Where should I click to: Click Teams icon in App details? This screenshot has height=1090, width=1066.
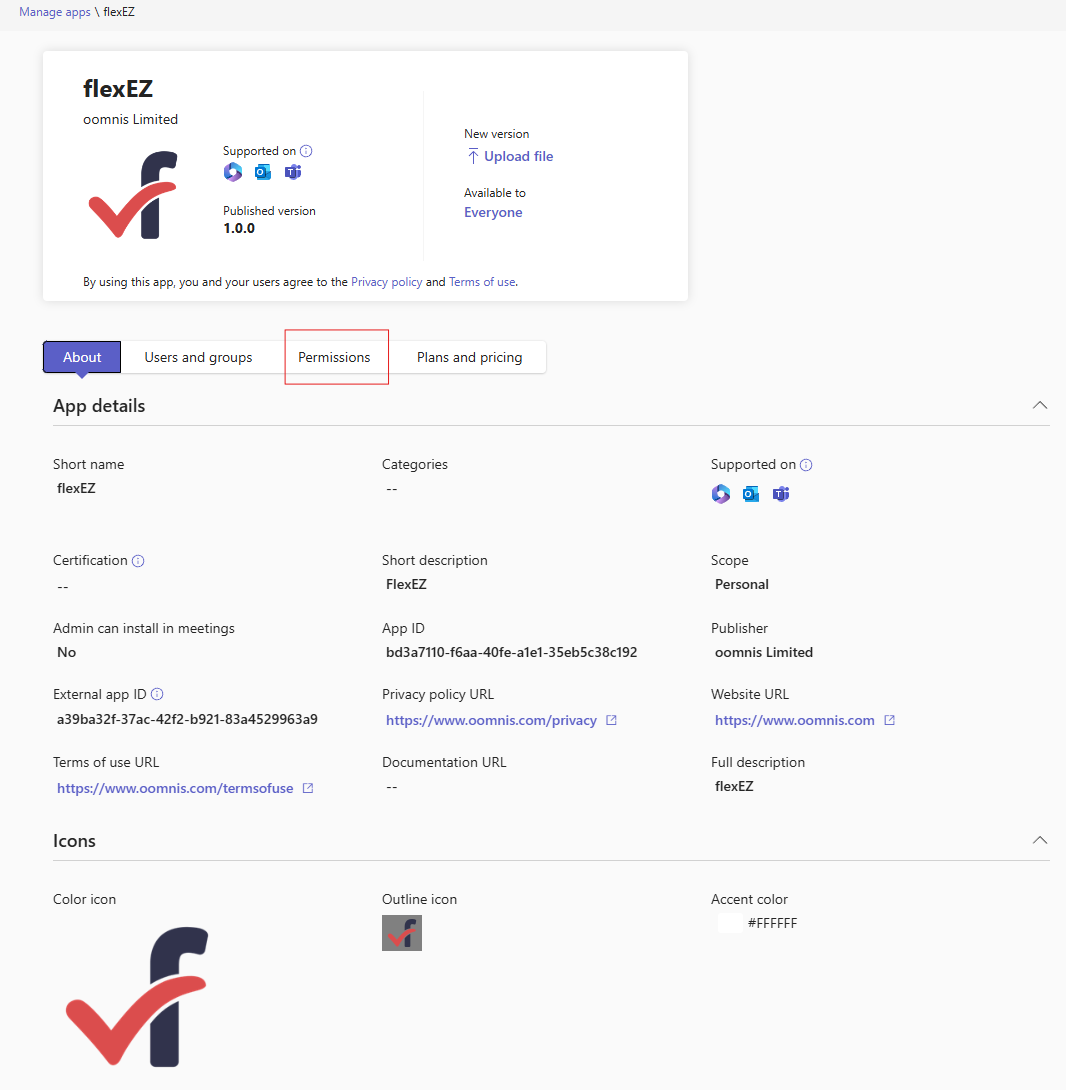781,494
